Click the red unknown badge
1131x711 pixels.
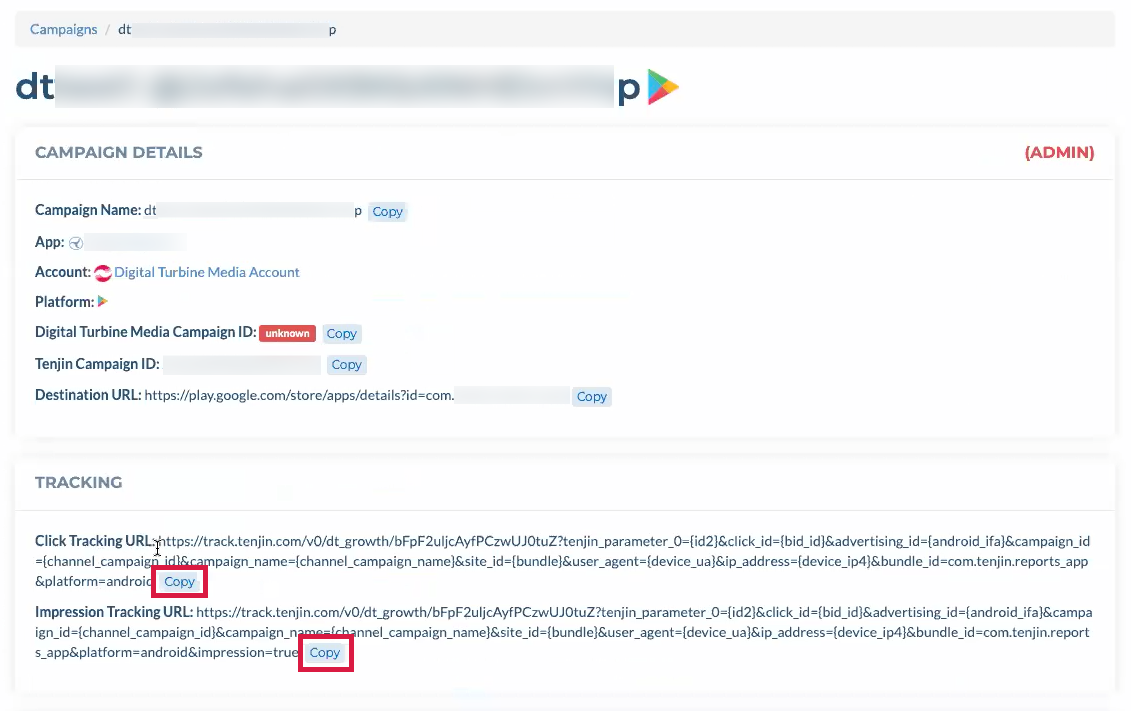(287, 333)
